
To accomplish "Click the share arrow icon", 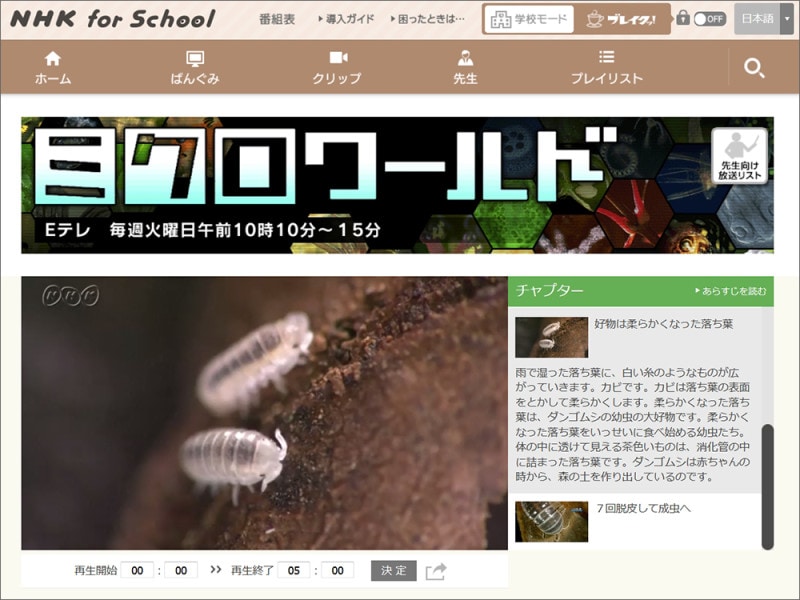I will (436, 571).
